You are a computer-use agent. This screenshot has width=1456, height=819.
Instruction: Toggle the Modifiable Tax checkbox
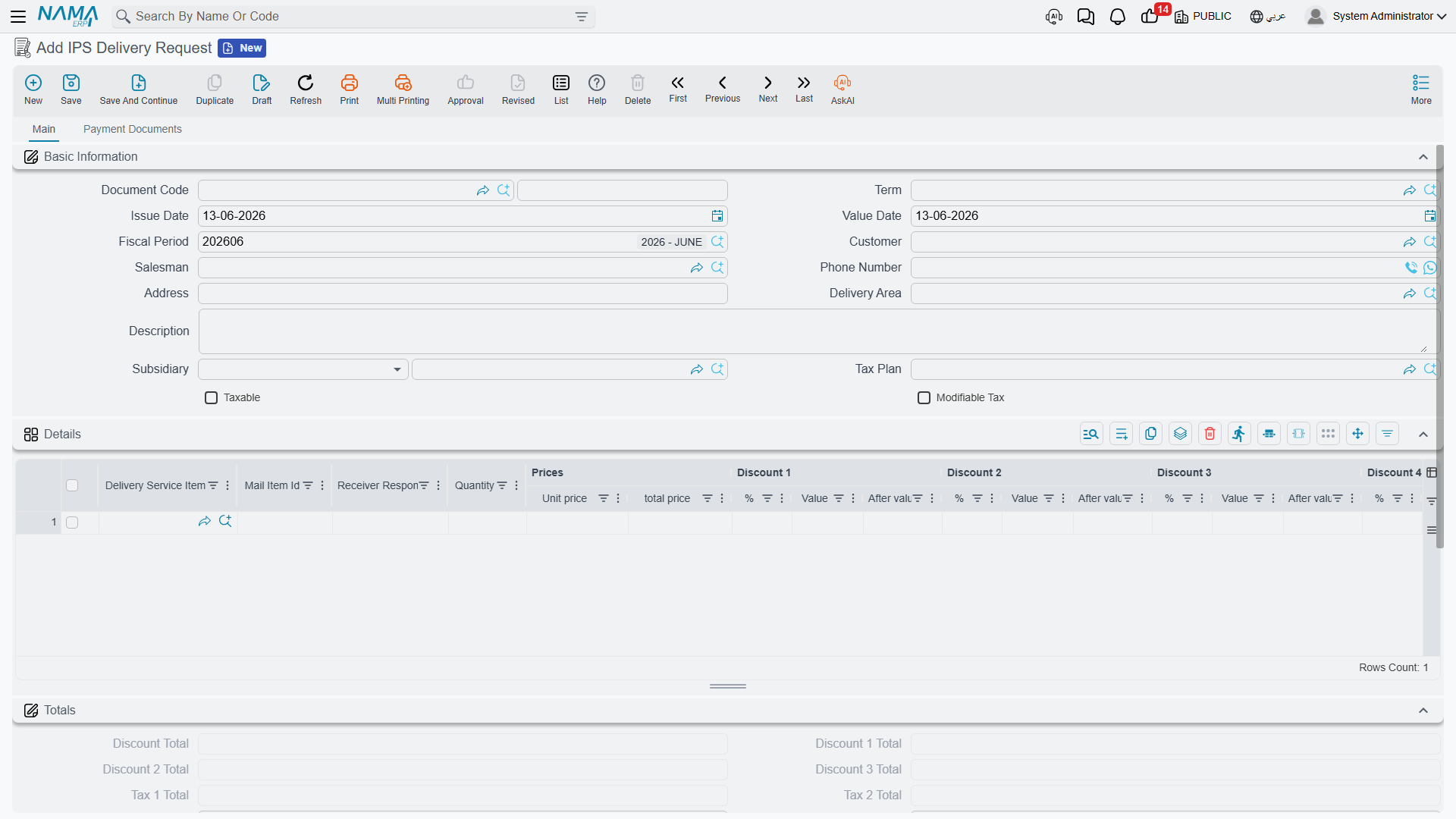pos(924,397)
